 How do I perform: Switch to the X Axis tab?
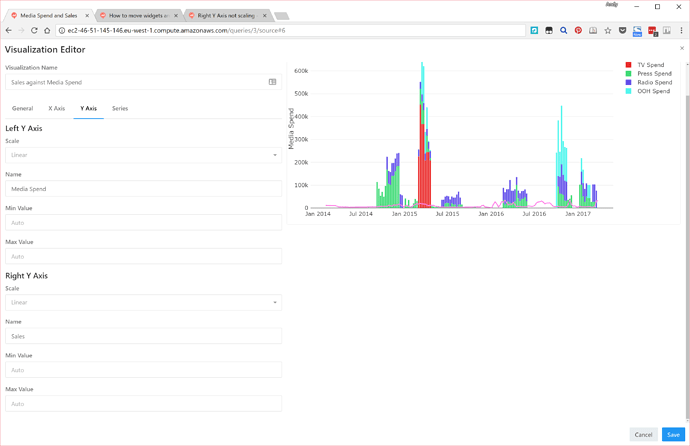tap(56, 108)
